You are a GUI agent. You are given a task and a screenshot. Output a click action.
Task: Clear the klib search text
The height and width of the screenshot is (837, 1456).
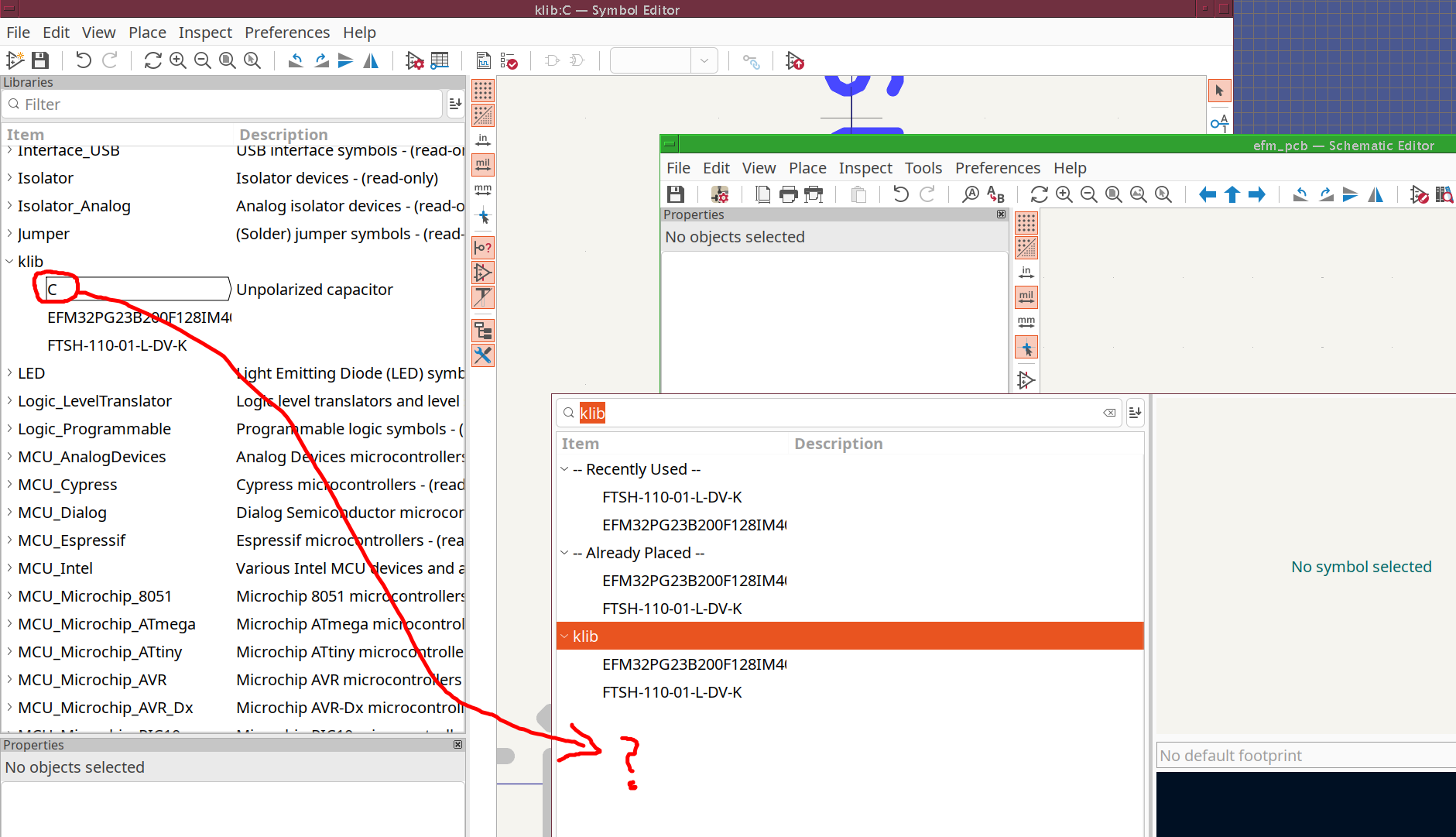click(x=1109, y=413)
